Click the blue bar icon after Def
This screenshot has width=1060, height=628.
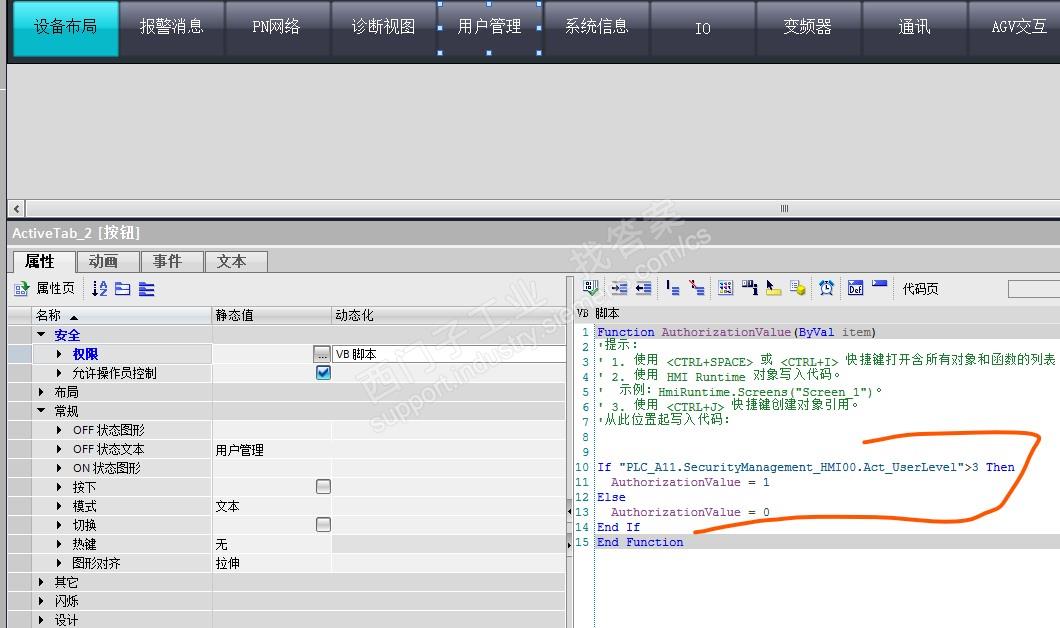[880, 284]
